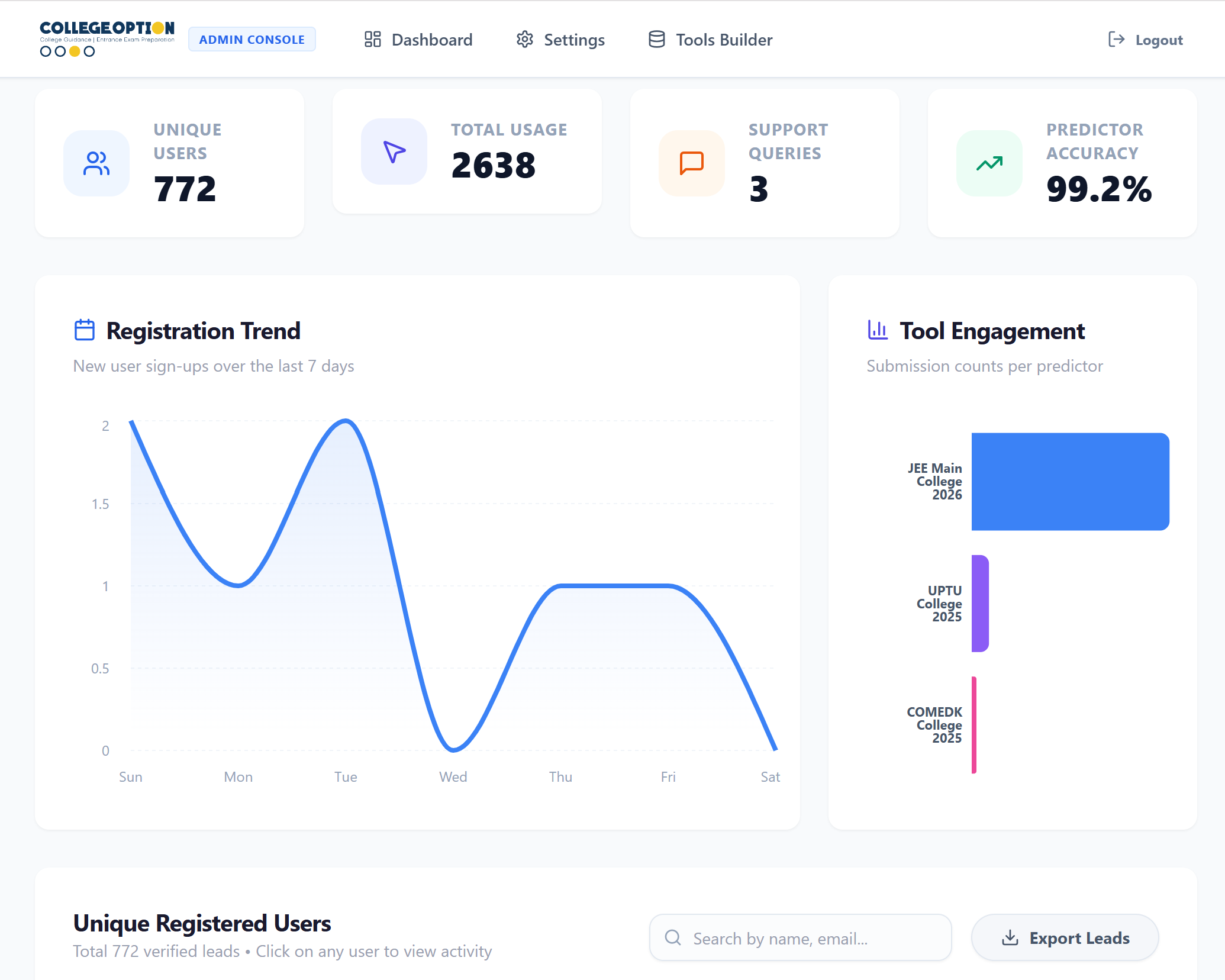Click the Wed low point on the trend line
The image size is (1225, 980).
coord(453,750)
